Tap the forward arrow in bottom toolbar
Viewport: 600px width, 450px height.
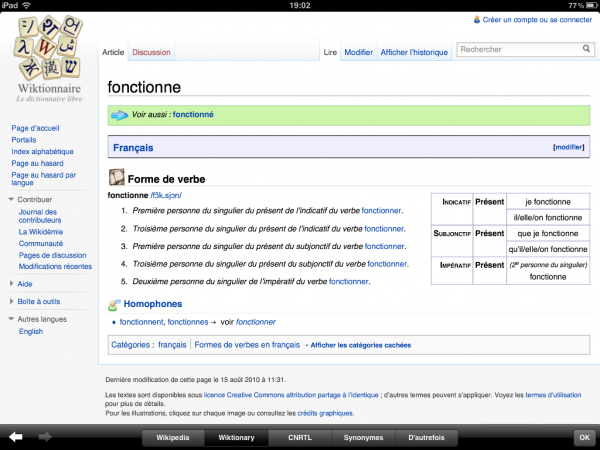click(x=45, y=437)
